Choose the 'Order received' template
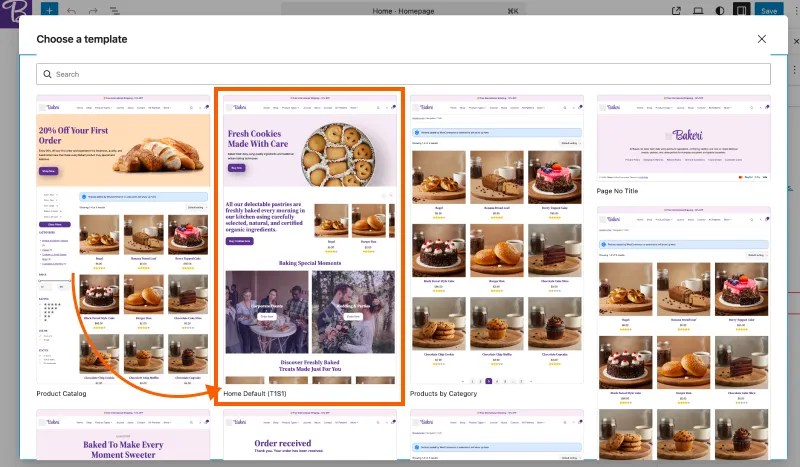The width and height of the screenshot is (800, 467). (x=310, y=435)
